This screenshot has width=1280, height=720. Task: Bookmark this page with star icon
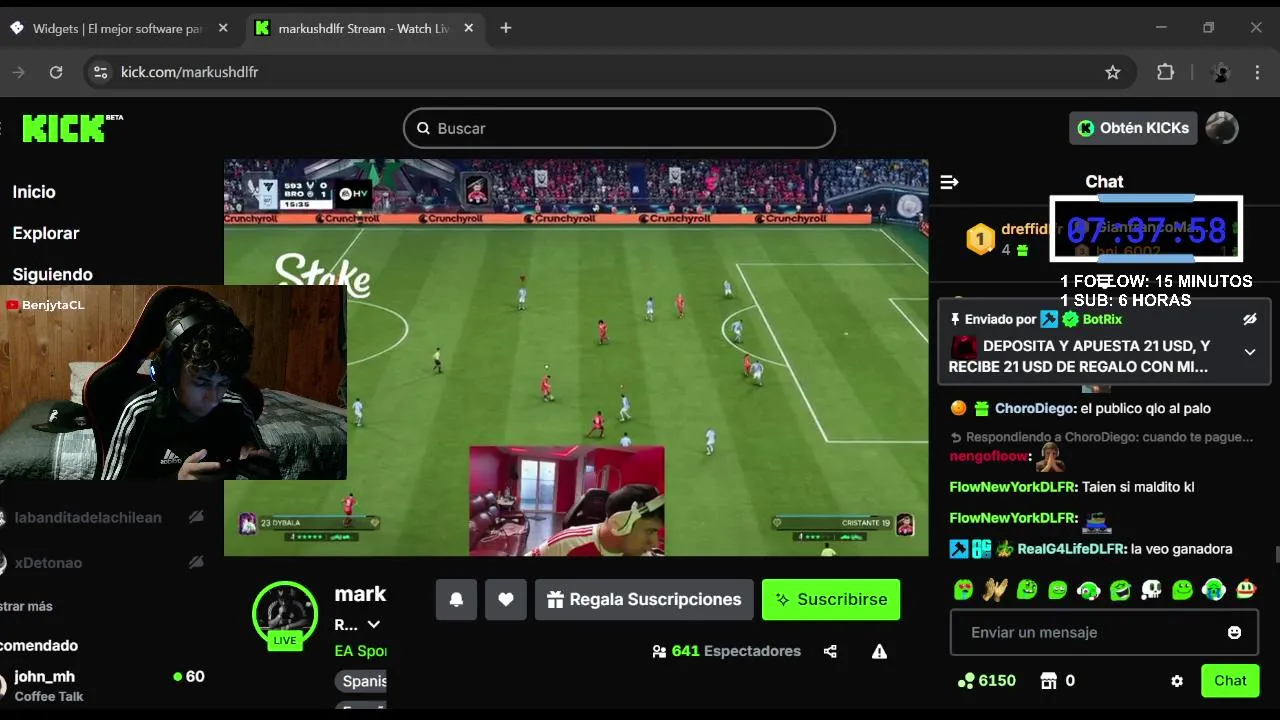click(1112, 72)
